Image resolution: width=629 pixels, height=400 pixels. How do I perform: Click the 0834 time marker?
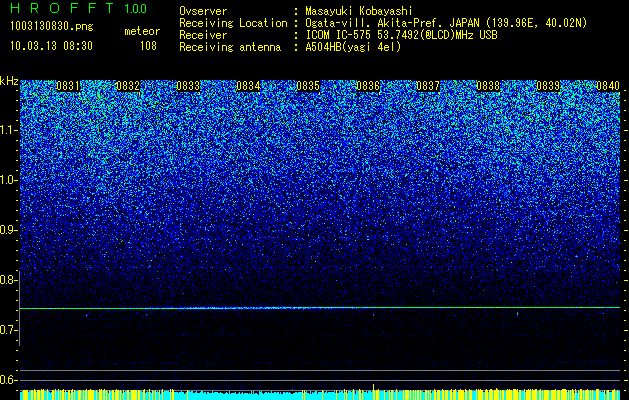[248, 86]
